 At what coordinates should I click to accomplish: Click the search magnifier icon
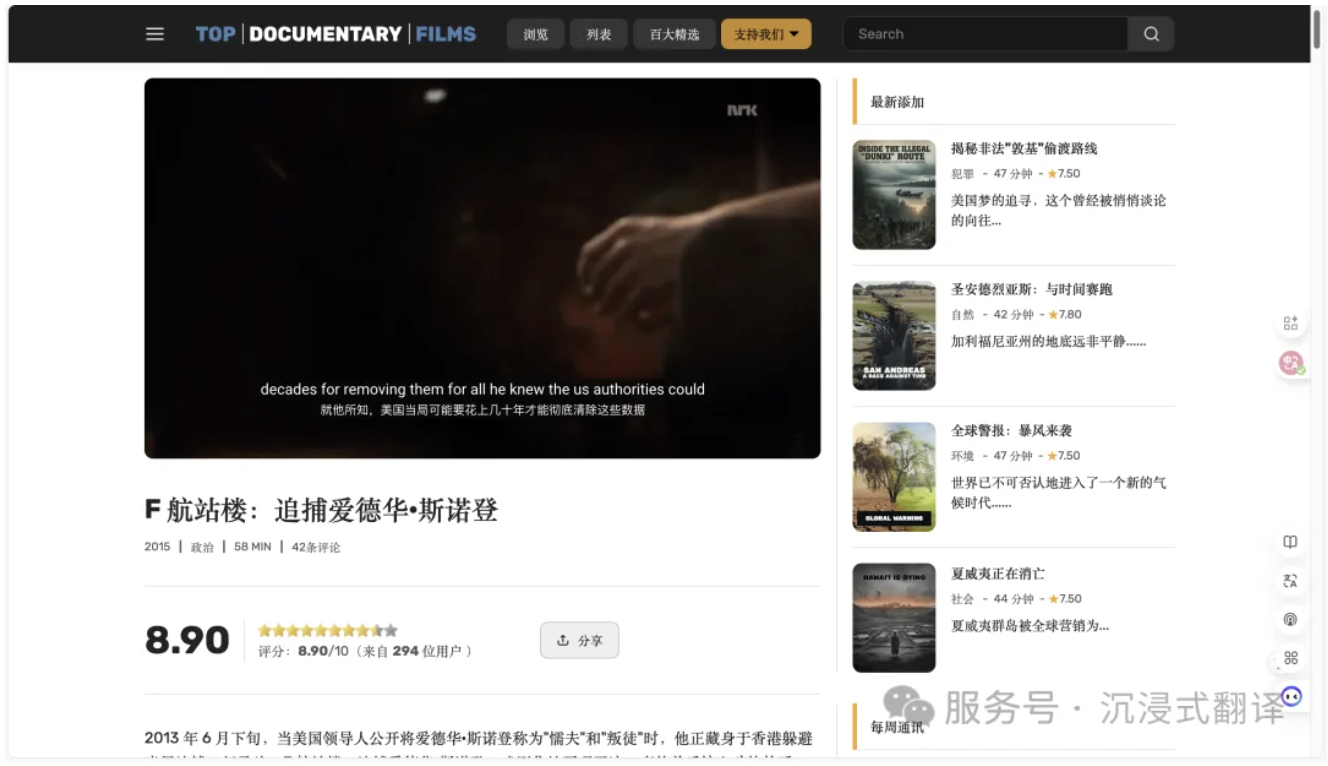(1151, 34)
